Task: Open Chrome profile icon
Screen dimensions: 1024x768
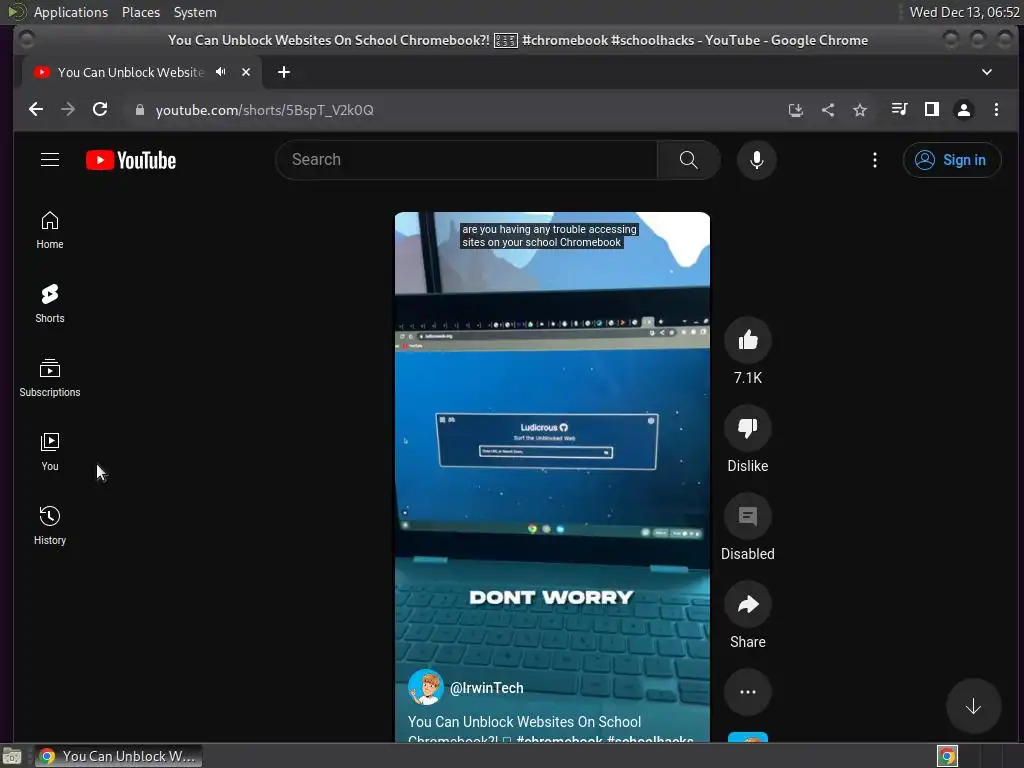Action: [x=963, y=110]
